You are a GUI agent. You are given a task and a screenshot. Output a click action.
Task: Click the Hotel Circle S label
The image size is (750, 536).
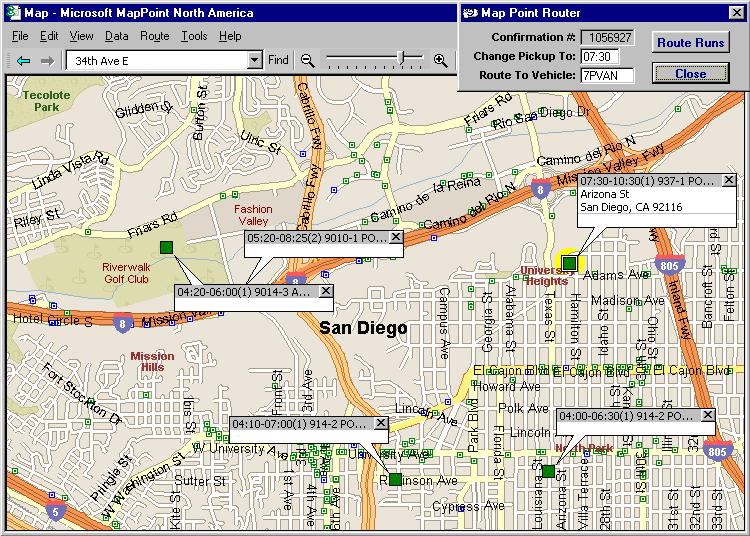tap(53, 319)
